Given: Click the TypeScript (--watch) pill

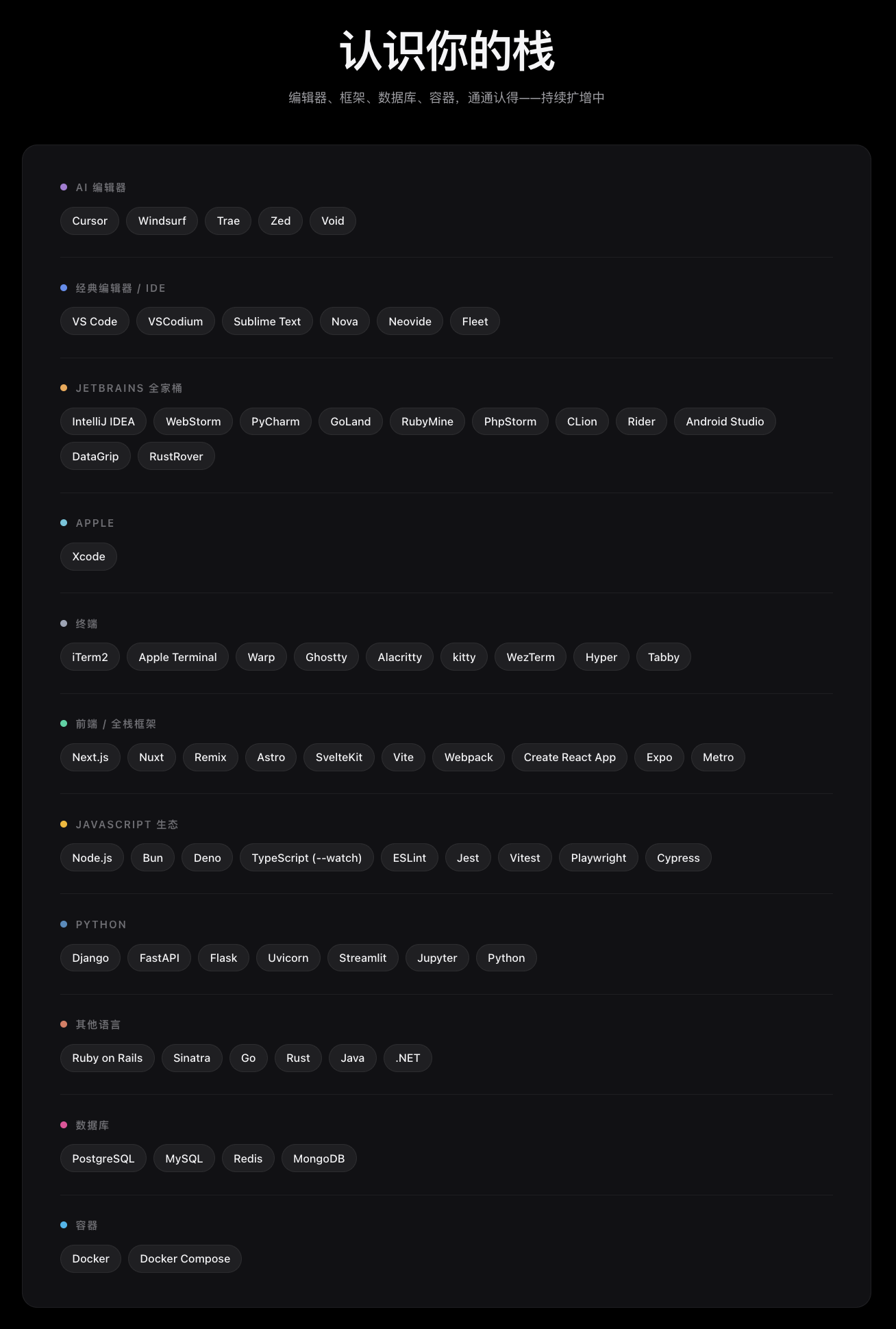Looking at the screenshot, I should tap(306, 858).
